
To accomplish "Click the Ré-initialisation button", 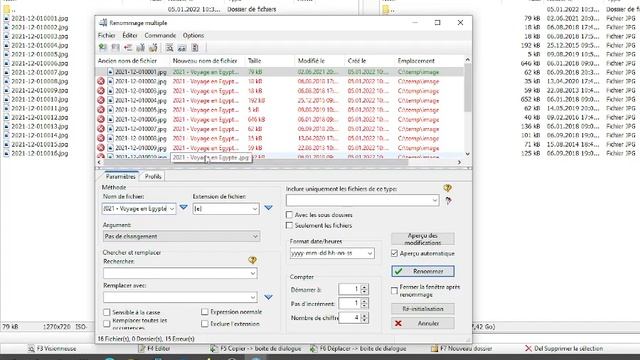I will click(x=423, y=309).
